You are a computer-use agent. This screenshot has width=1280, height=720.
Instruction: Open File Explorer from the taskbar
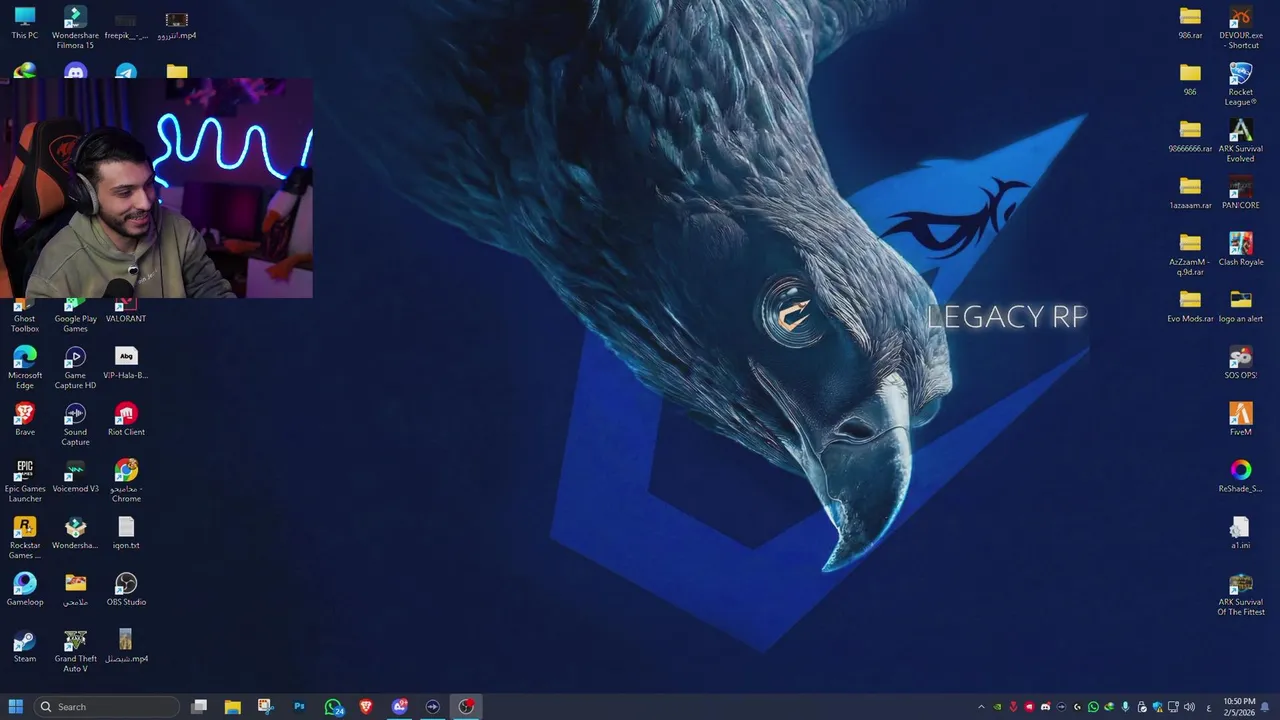pyautogui.click(x=232, y=707)
